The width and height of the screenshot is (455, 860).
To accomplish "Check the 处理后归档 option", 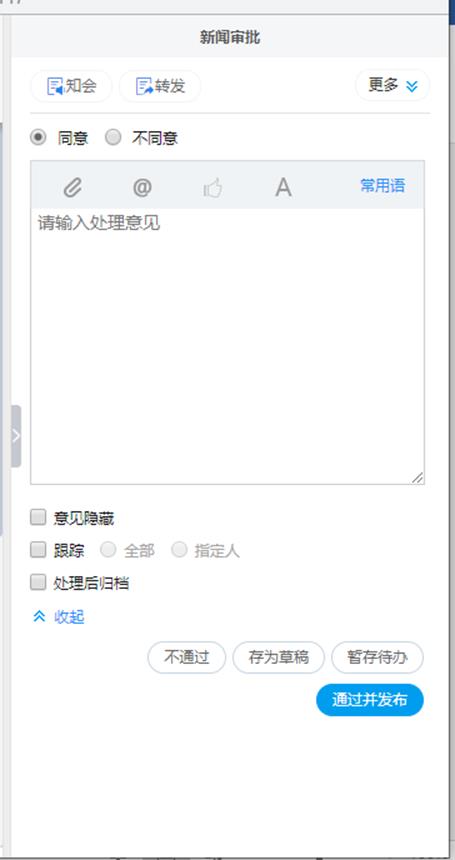I will point(38,582).
